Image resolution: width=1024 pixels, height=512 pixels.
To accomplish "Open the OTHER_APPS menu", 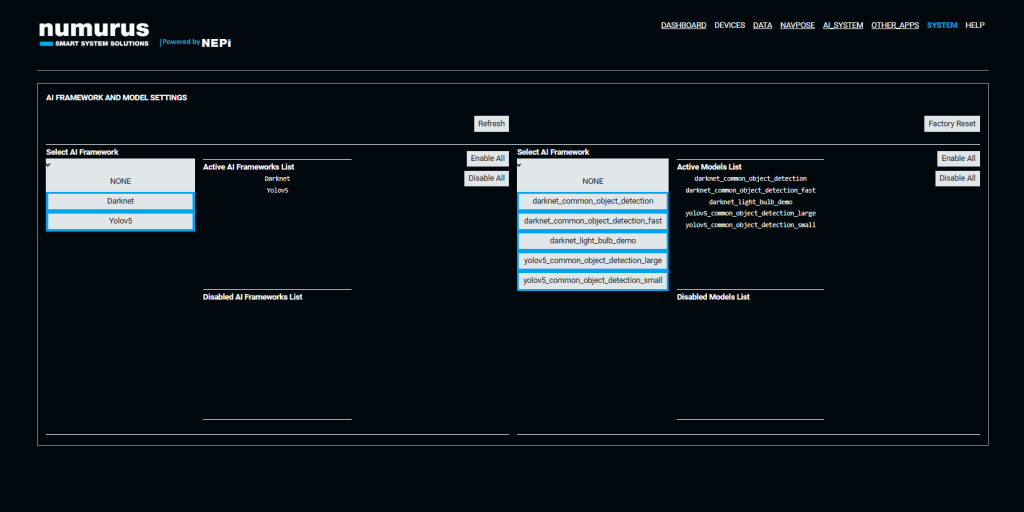I will [894, 25].
